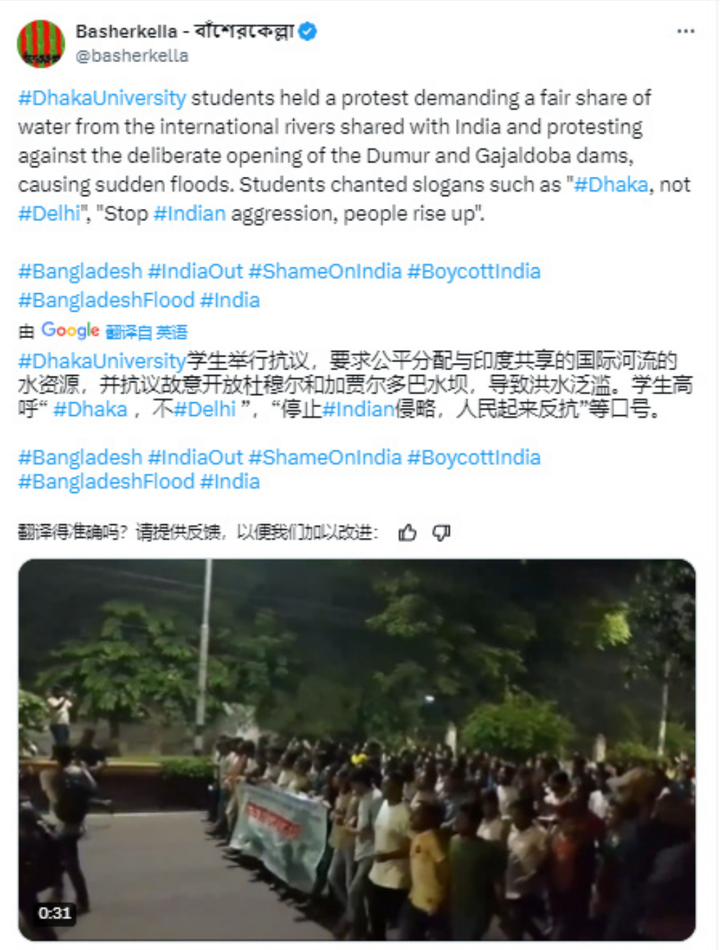The width and height of the screenshot is (720, 950).
Task: Click the #Delhi hashtag in the English text
Action: coord(49,214)
